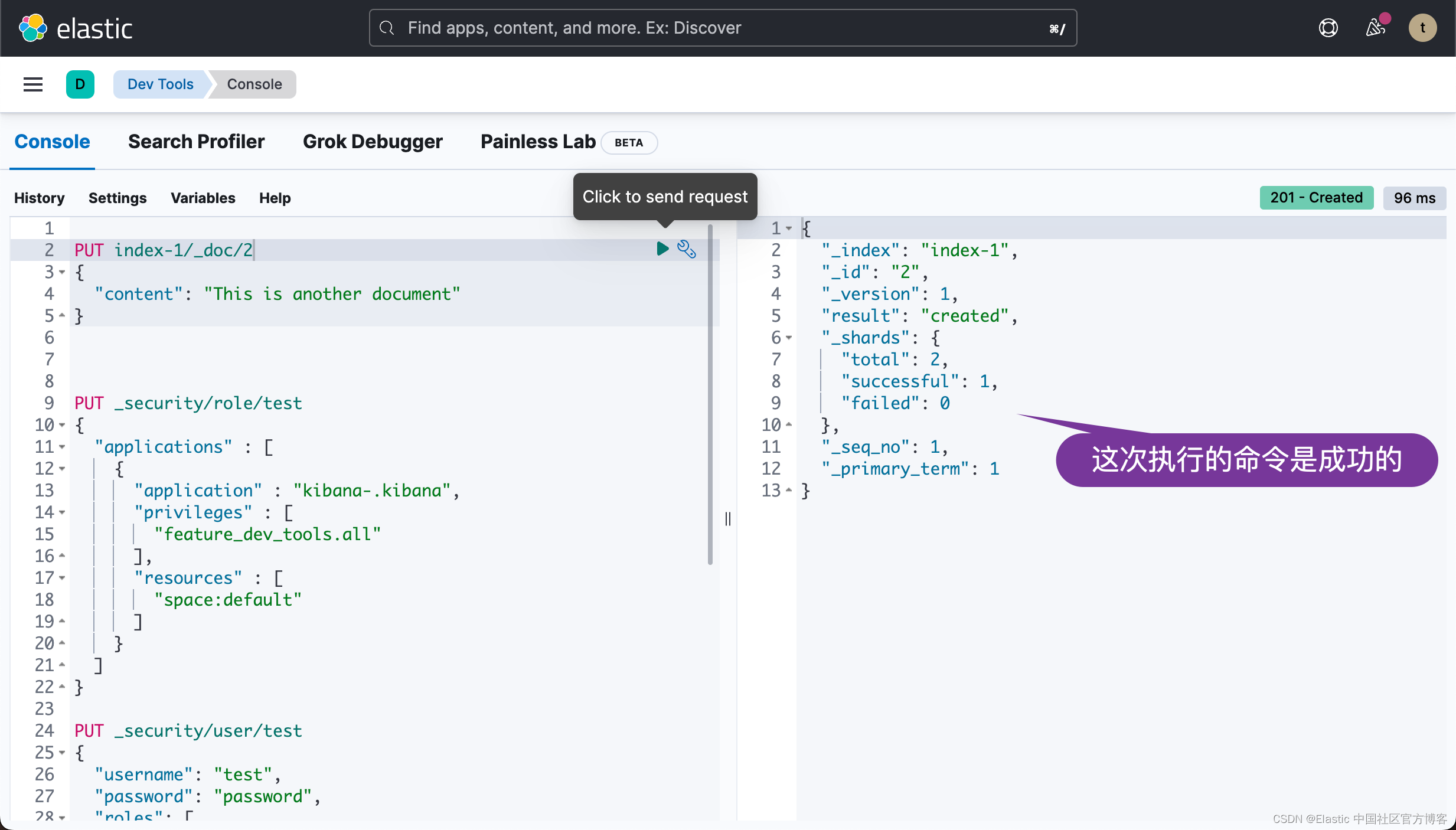This screenshot has width=1456, height=830.
Task: Open the newsfeed celebration icon
Action: click(x=1375, y=28)
